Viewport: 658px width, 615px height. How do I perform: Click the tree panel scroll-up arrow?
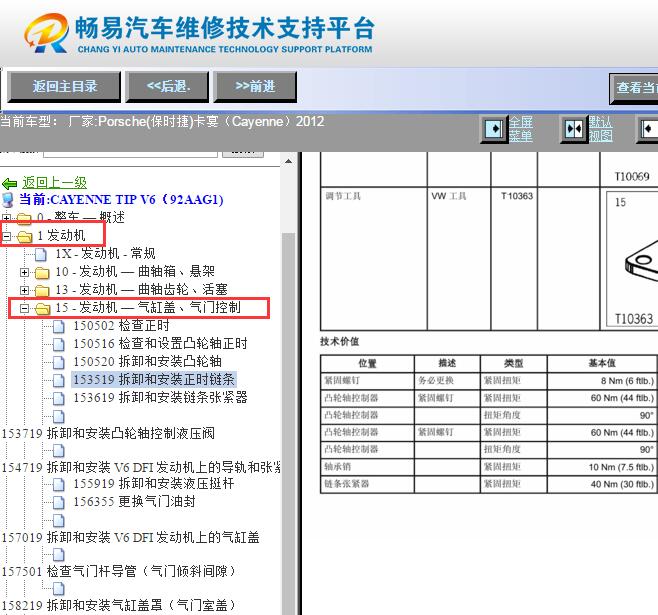point(288,162)
